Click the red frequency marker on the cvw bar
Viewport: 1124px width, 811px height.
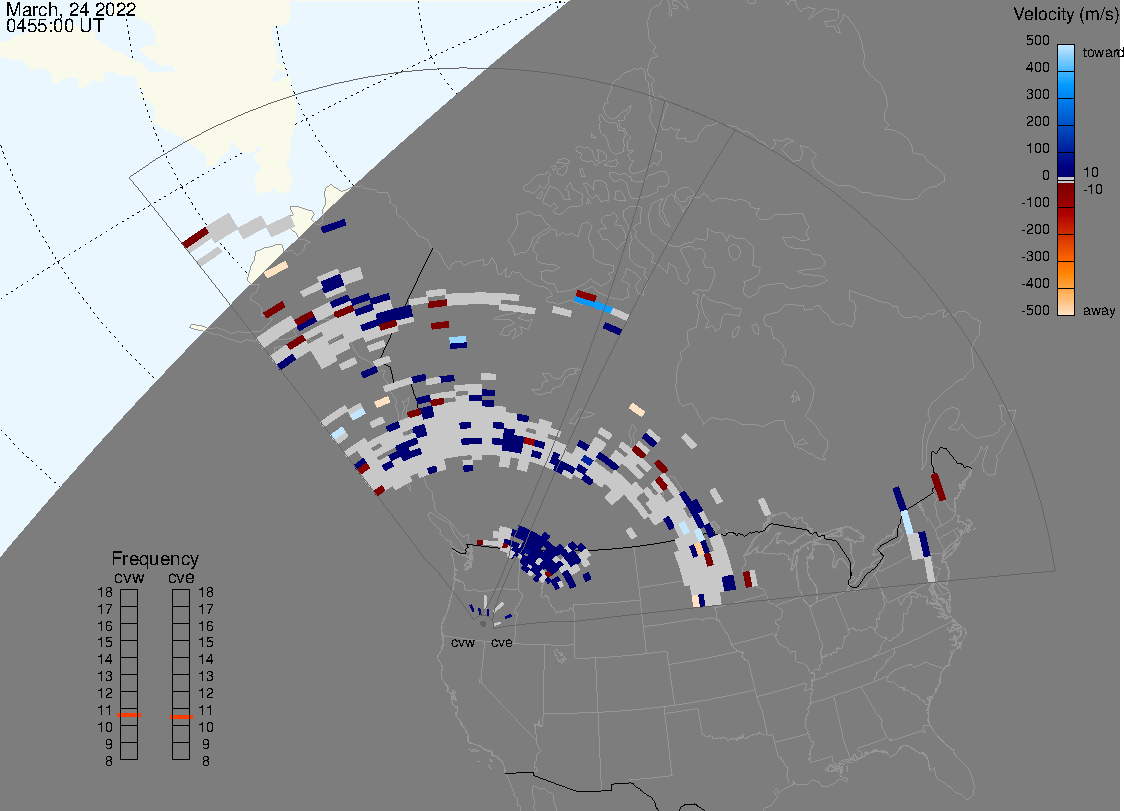129,715
